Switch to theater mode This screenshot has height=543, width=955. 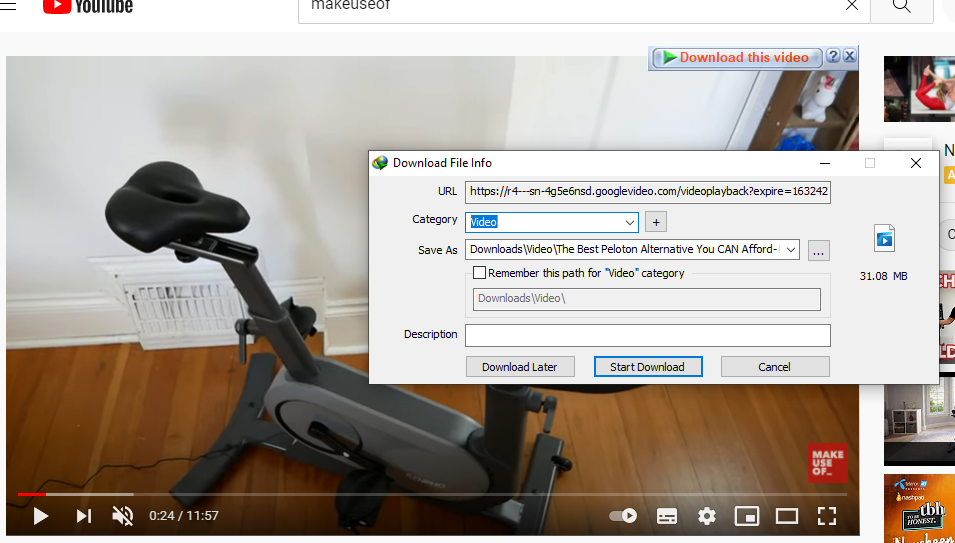pyautogui.click(x=787, y=516)
